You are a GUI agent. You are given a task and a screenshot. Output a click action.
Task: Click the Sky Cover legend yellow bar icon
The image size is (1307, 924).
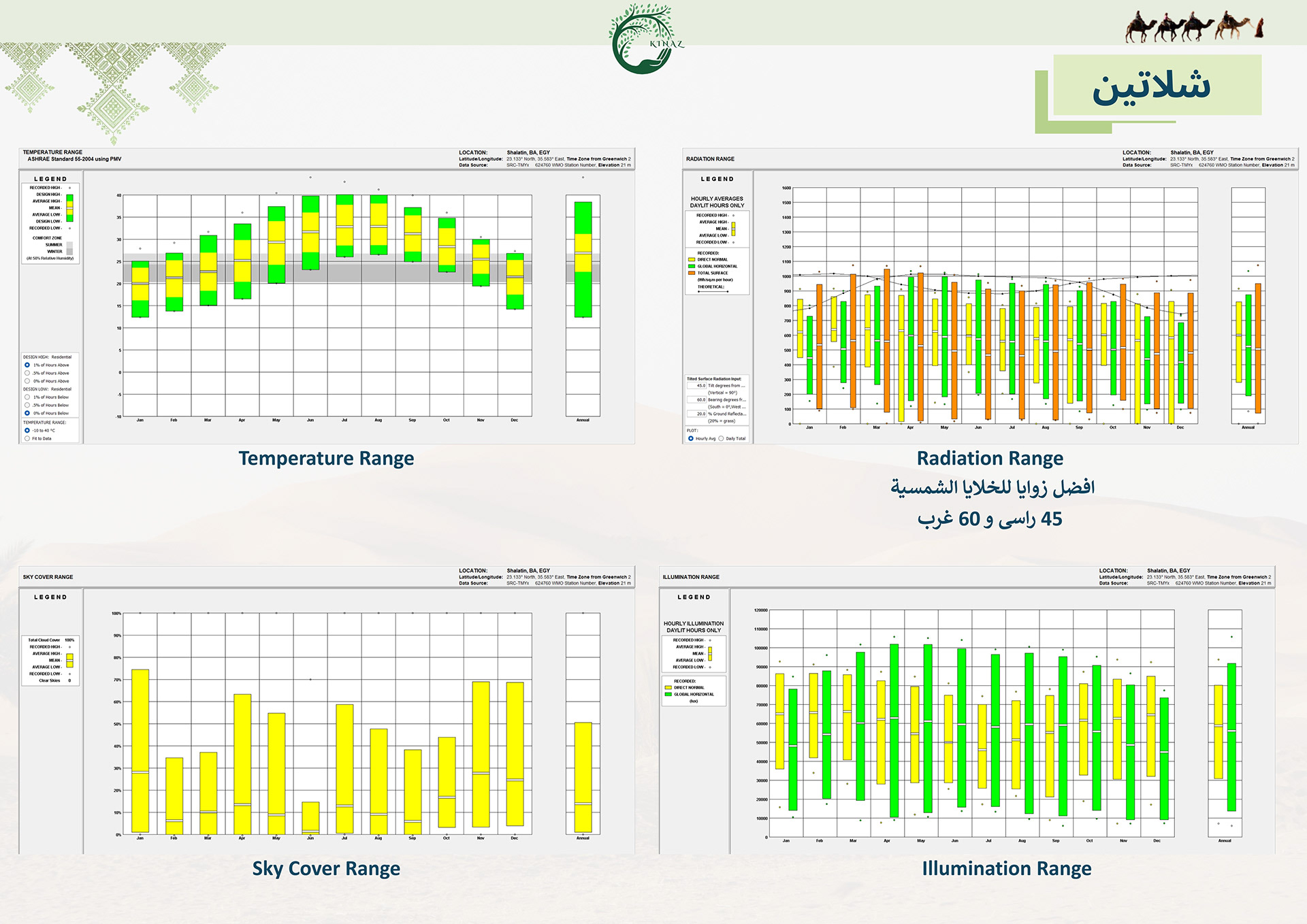tap(69, 660)
